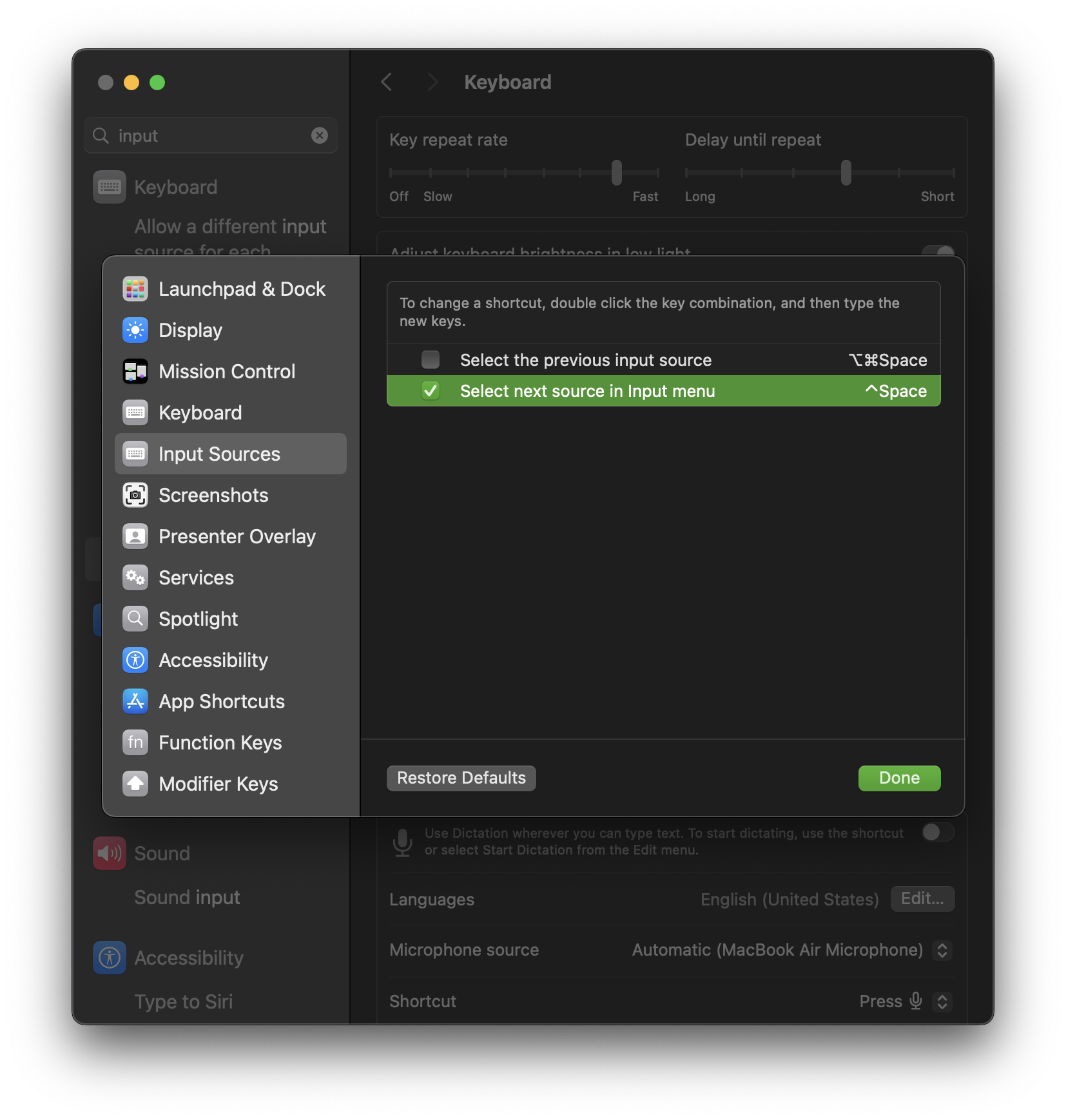Image resolution: width=1066 pixels, height=1120 pixels.
Task: Click the App Shortcuts icon
Action: coord(135,701)
